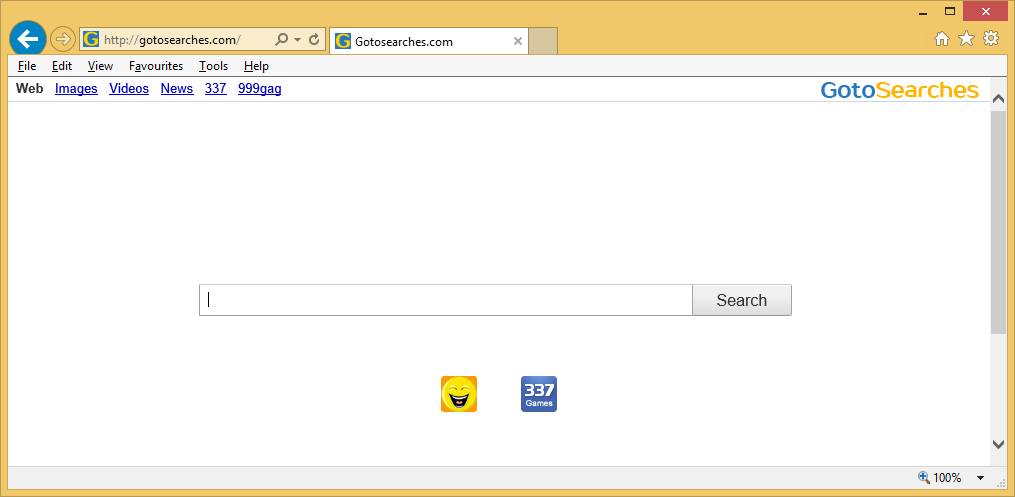Expand the zoom level dropdown arrow
The height and width of the screenshot is (497, 1015).
pos(980,478)
